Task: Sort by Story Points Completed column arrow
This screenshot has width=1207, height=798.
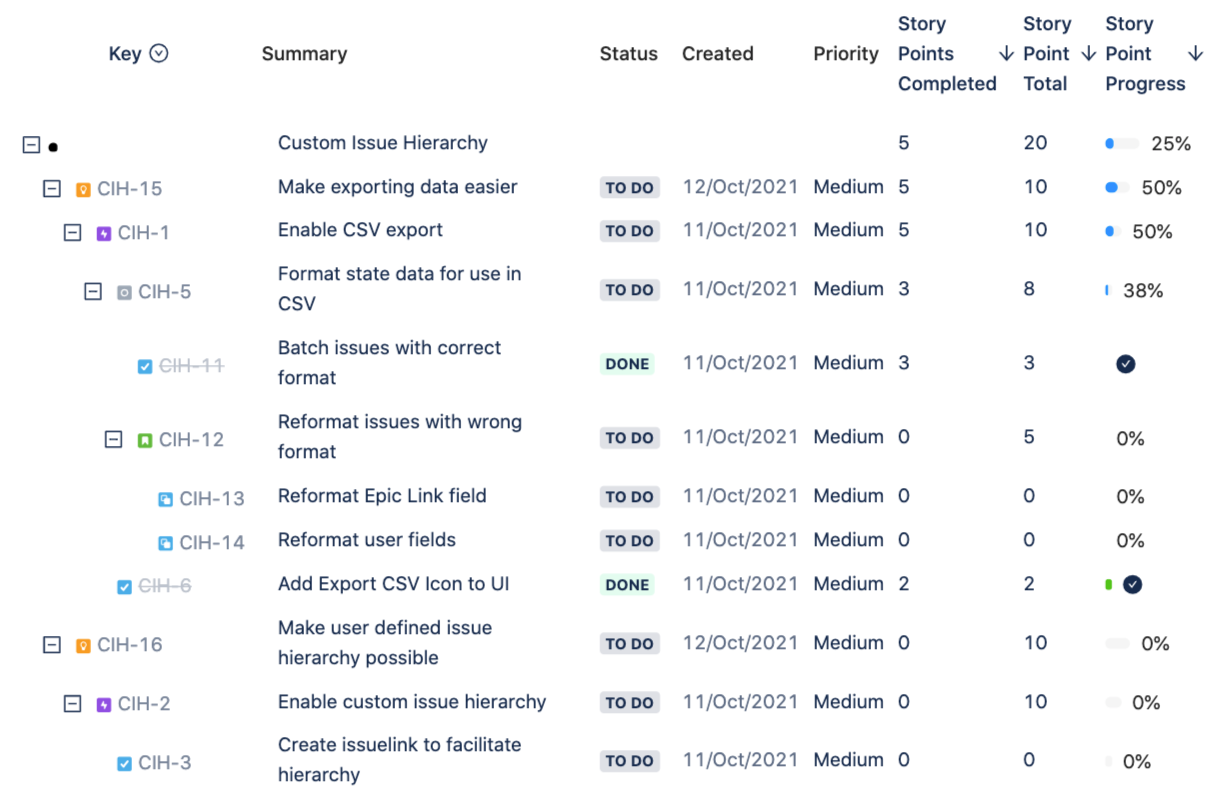Action: [x=1006, y=53]
